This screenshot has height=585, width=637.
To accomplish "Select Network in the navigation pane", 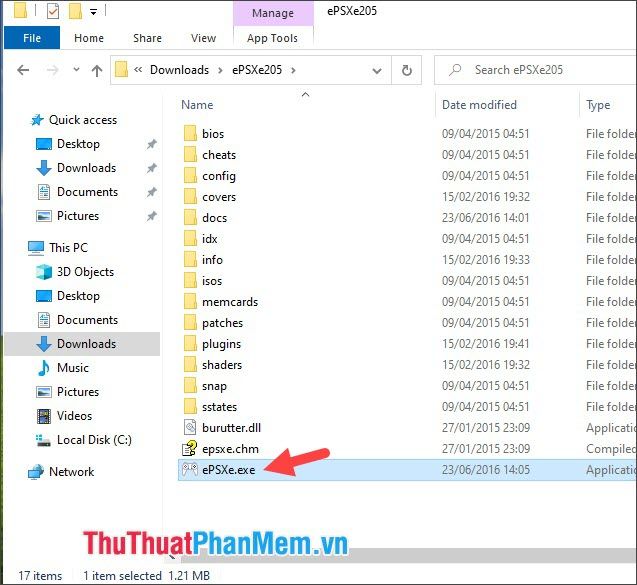I will coord(72,472).
